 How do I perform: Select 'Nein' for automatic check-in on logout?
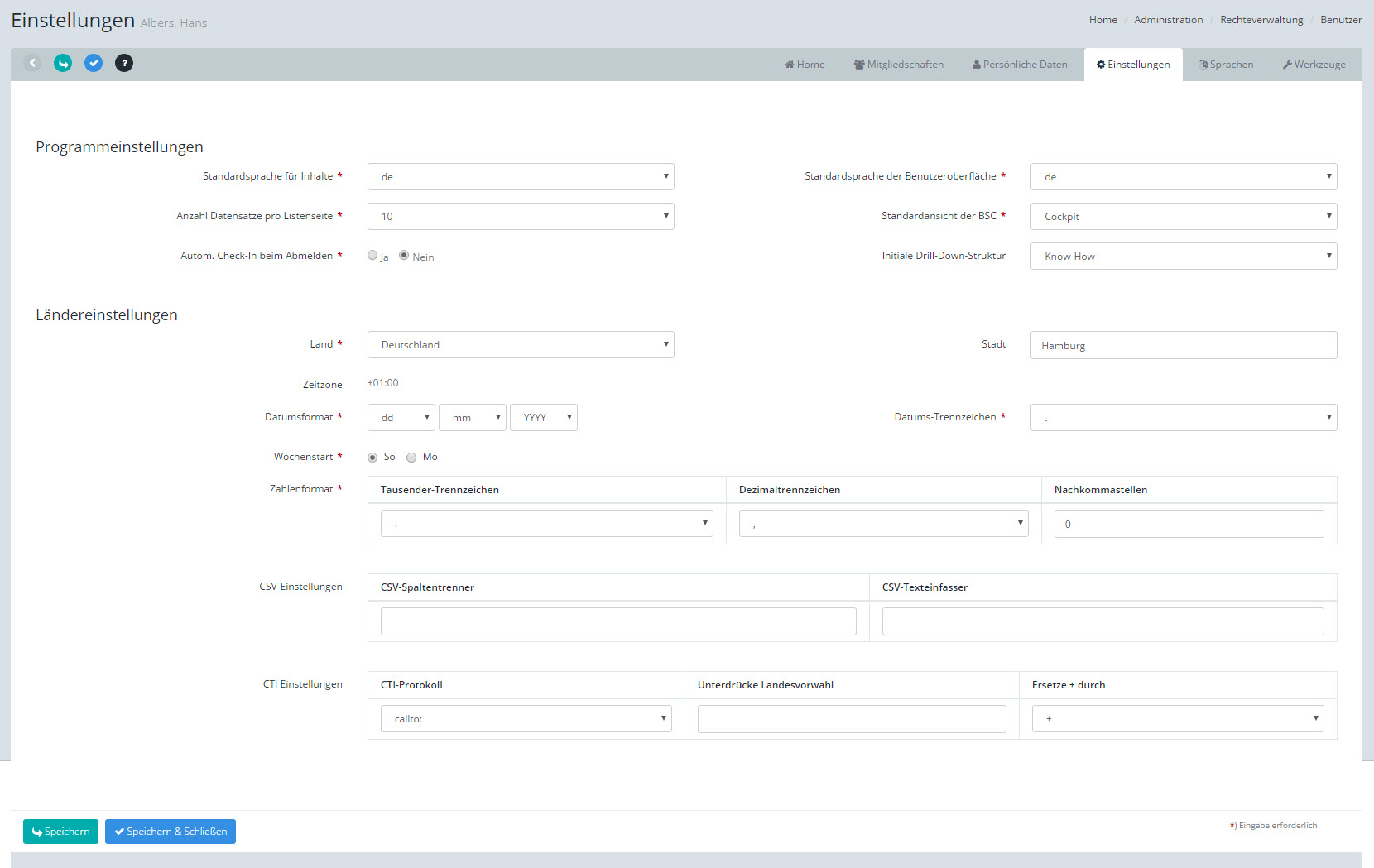tap(404, 256)
